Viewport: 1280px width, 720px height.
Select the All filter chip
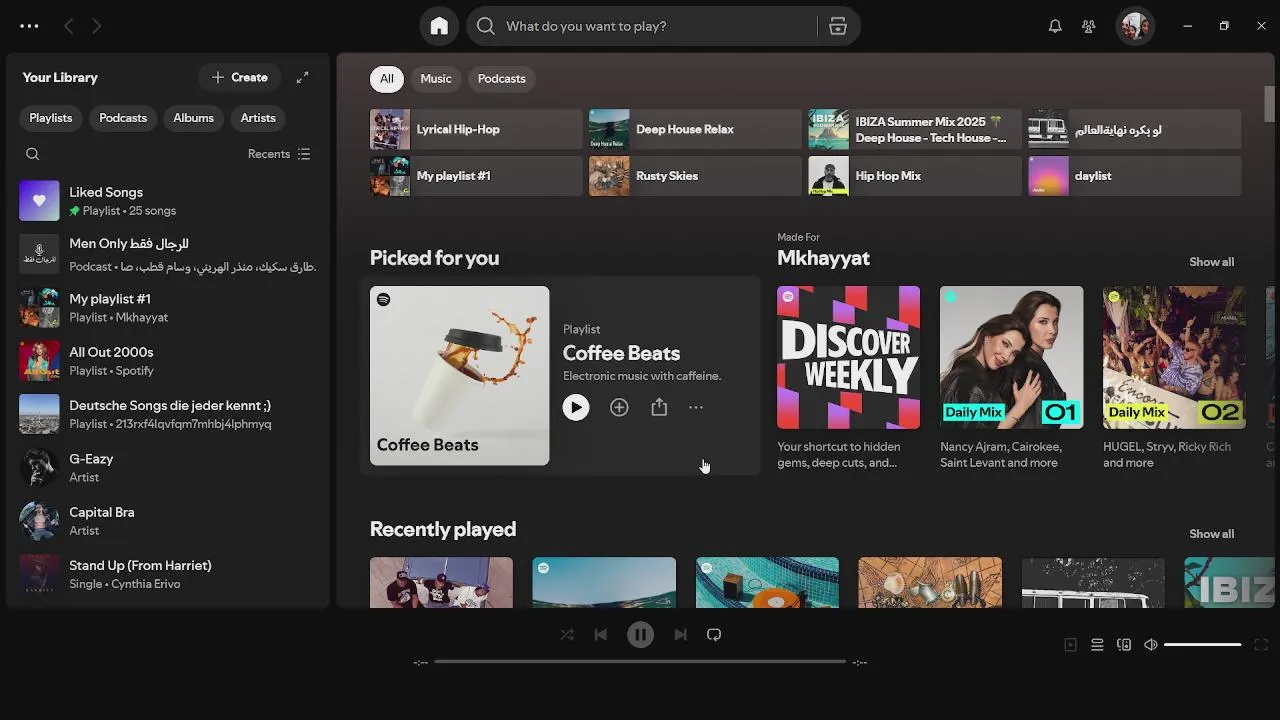click(x=387, y=79)
